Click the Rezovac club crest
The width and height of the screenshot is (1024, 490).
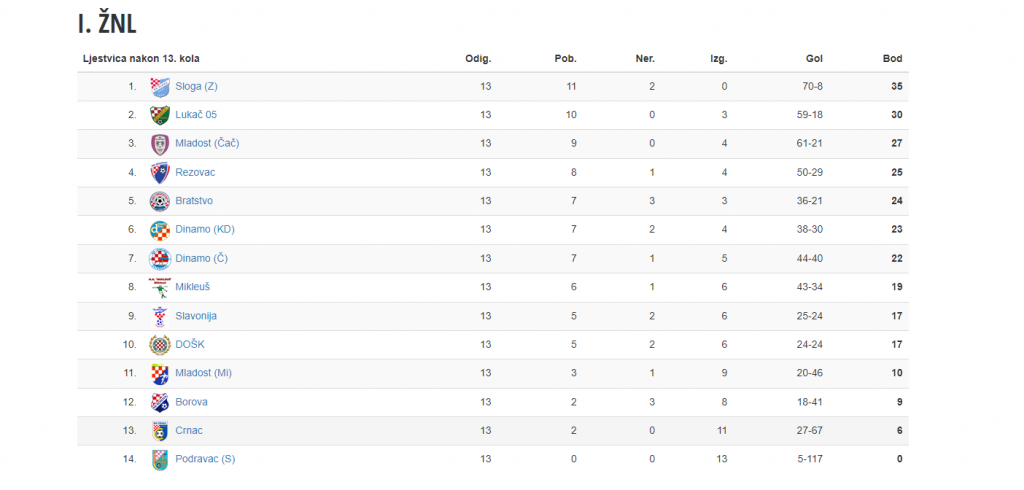(x=160, y=172)
